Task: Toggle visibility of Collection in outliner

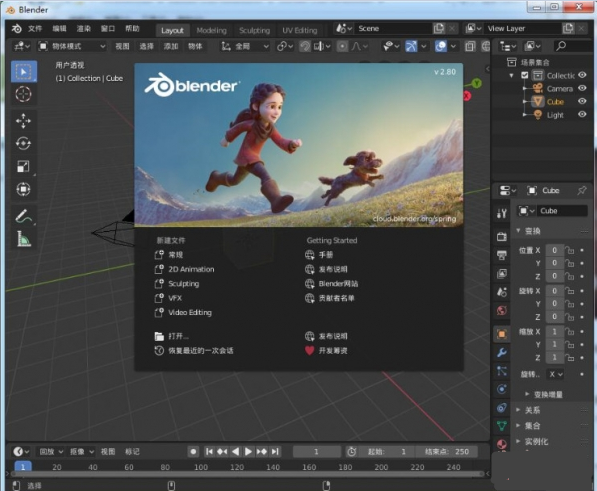Action: pyautogui.click(x=582, y=75)
